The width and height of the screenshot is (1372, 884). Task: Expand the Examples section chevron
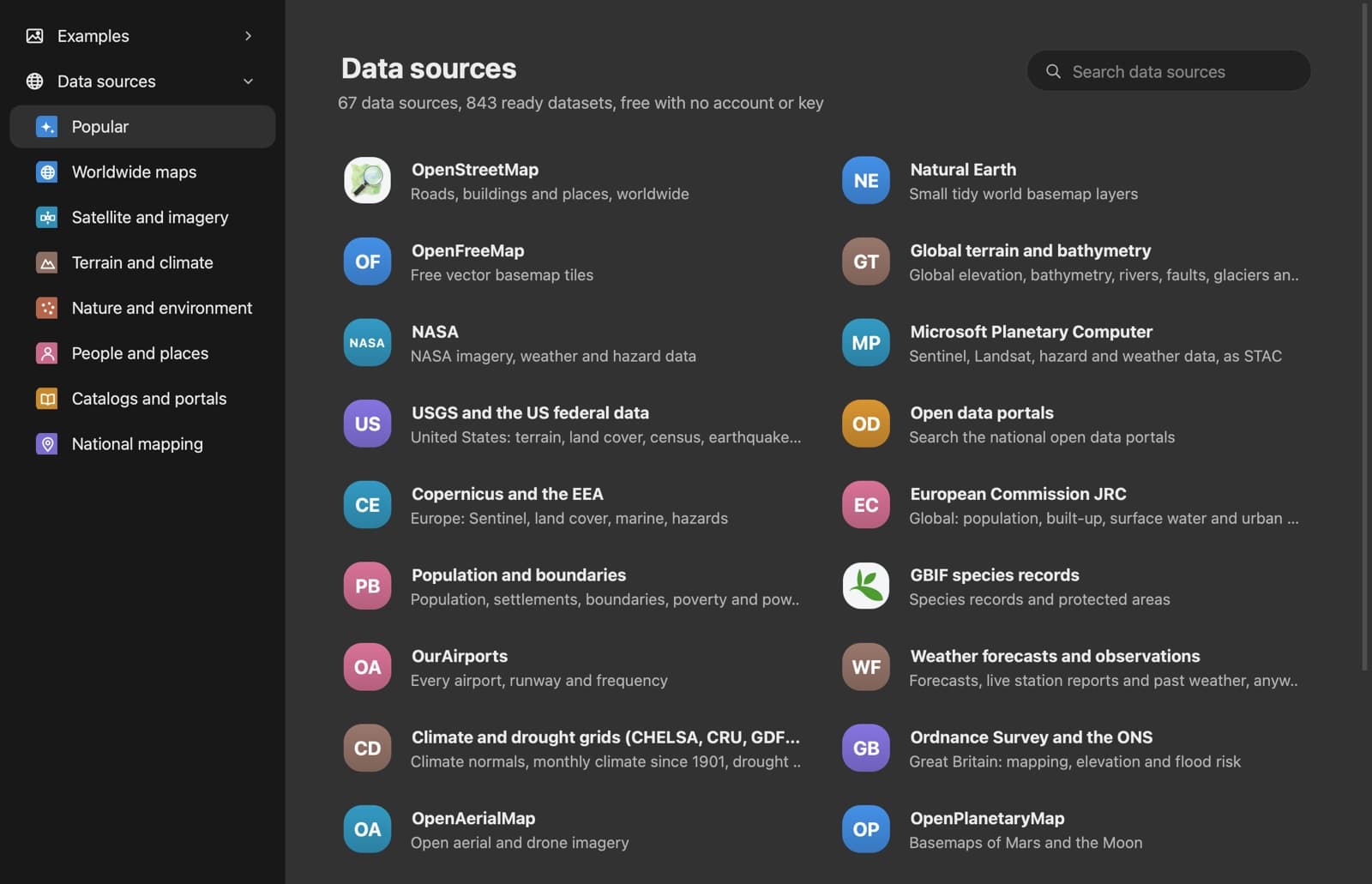(248, 36)
